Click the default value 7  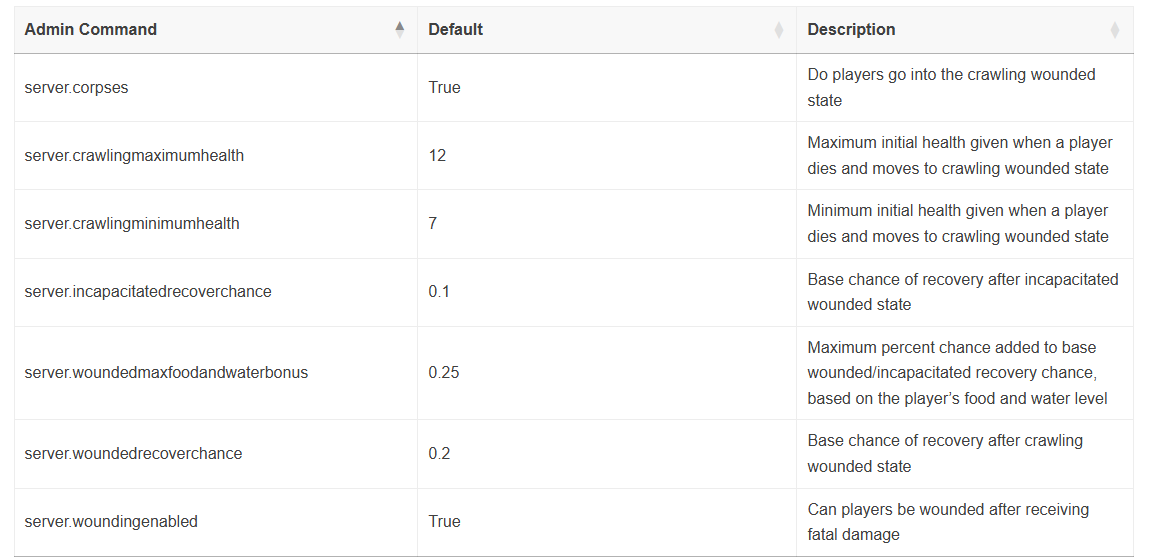click(x=433, y=224)
